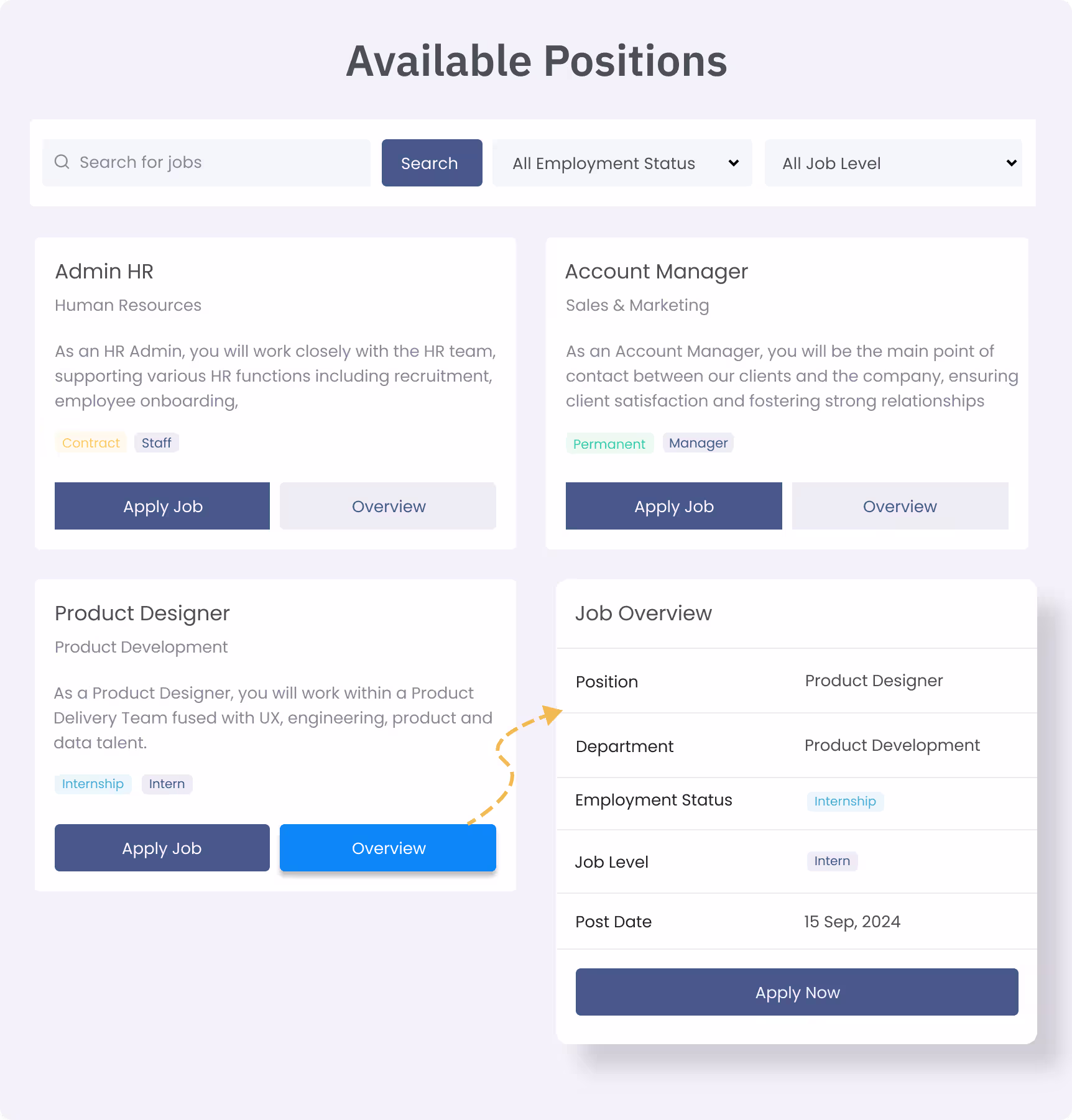Apply to the Product Designer job

point(162,848)
